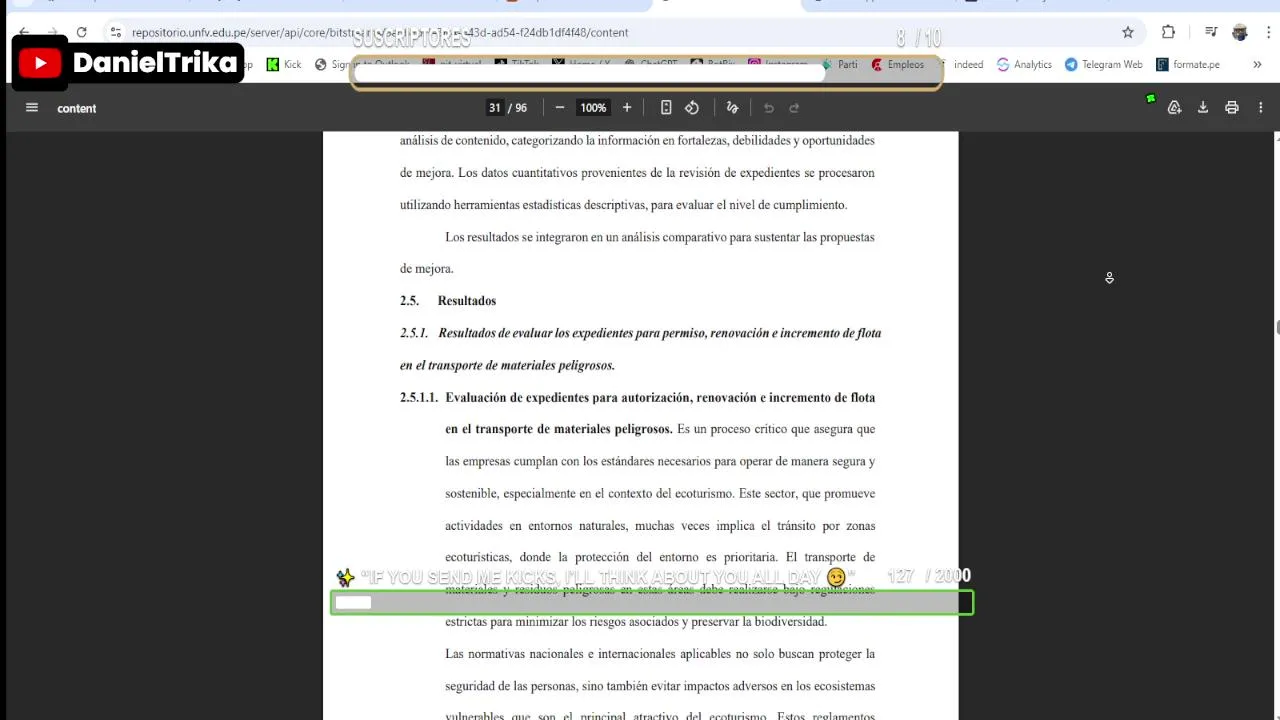Click the '2.5. Resultados' heading text
Screen dimensions: 1280x720
(448, 301)
